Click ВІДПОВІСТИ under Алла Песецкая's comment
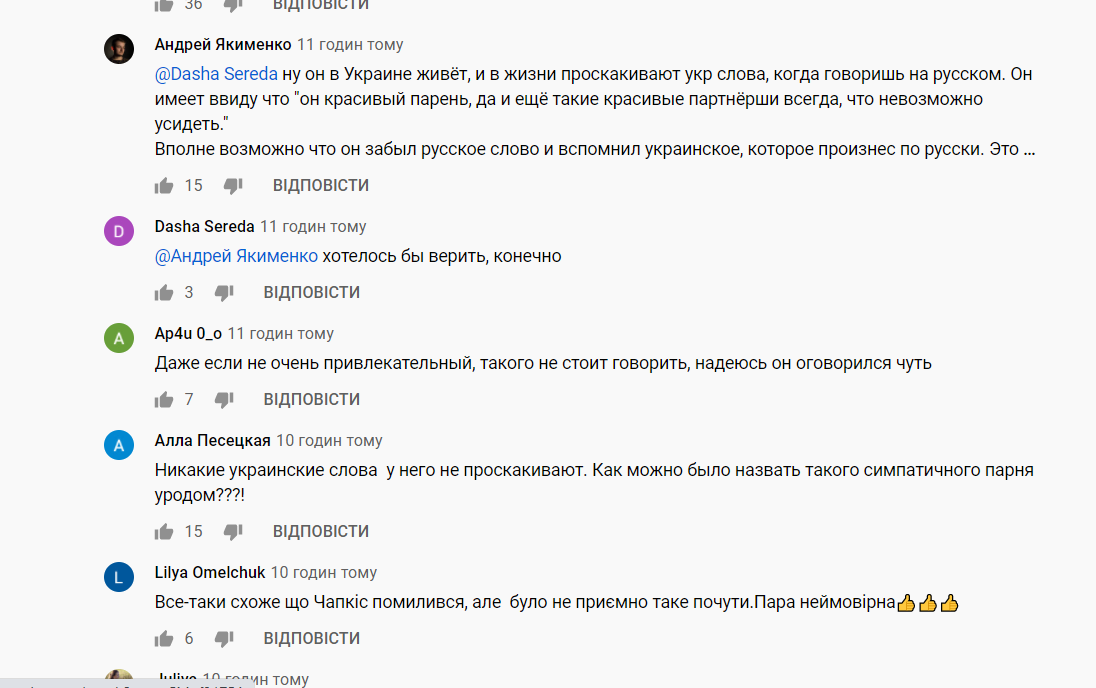The width and height of the screenshot is (1096, 688). [x=320, y=531]
